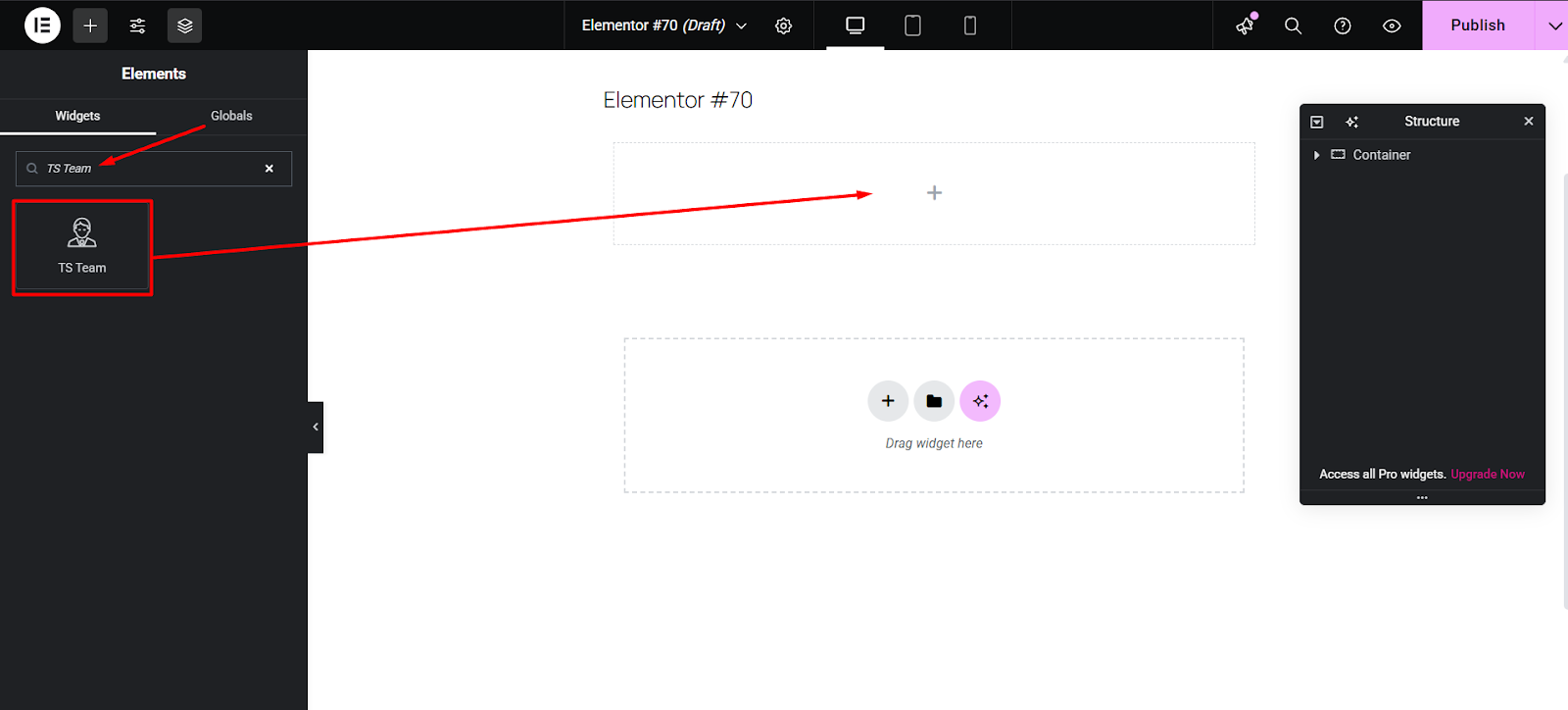Switch to Tablet responsive view
The width and height of the screenshot is (1568, 710).
[912, 25]
